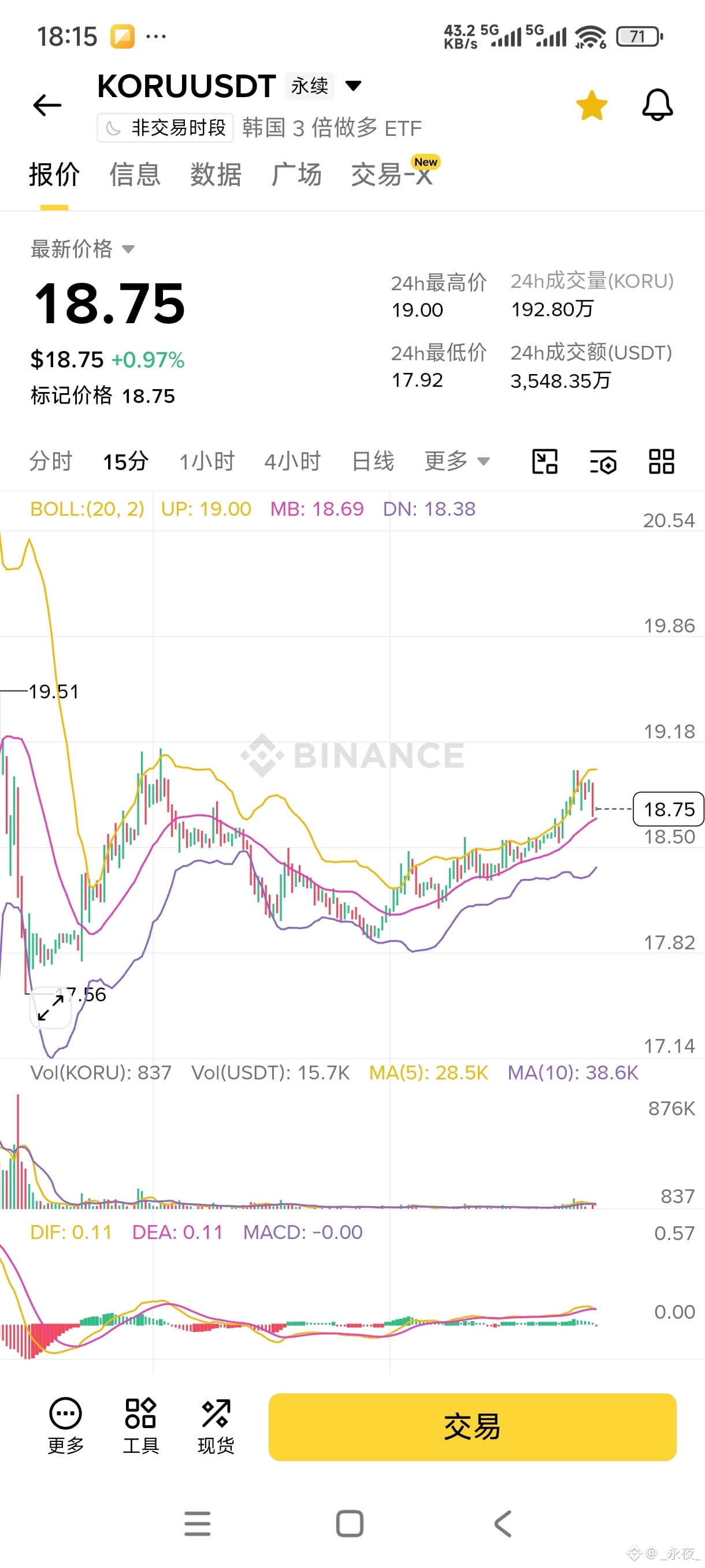
Task: Tap the 永续 perpetual tag
Action: click(x=310, y=86)
